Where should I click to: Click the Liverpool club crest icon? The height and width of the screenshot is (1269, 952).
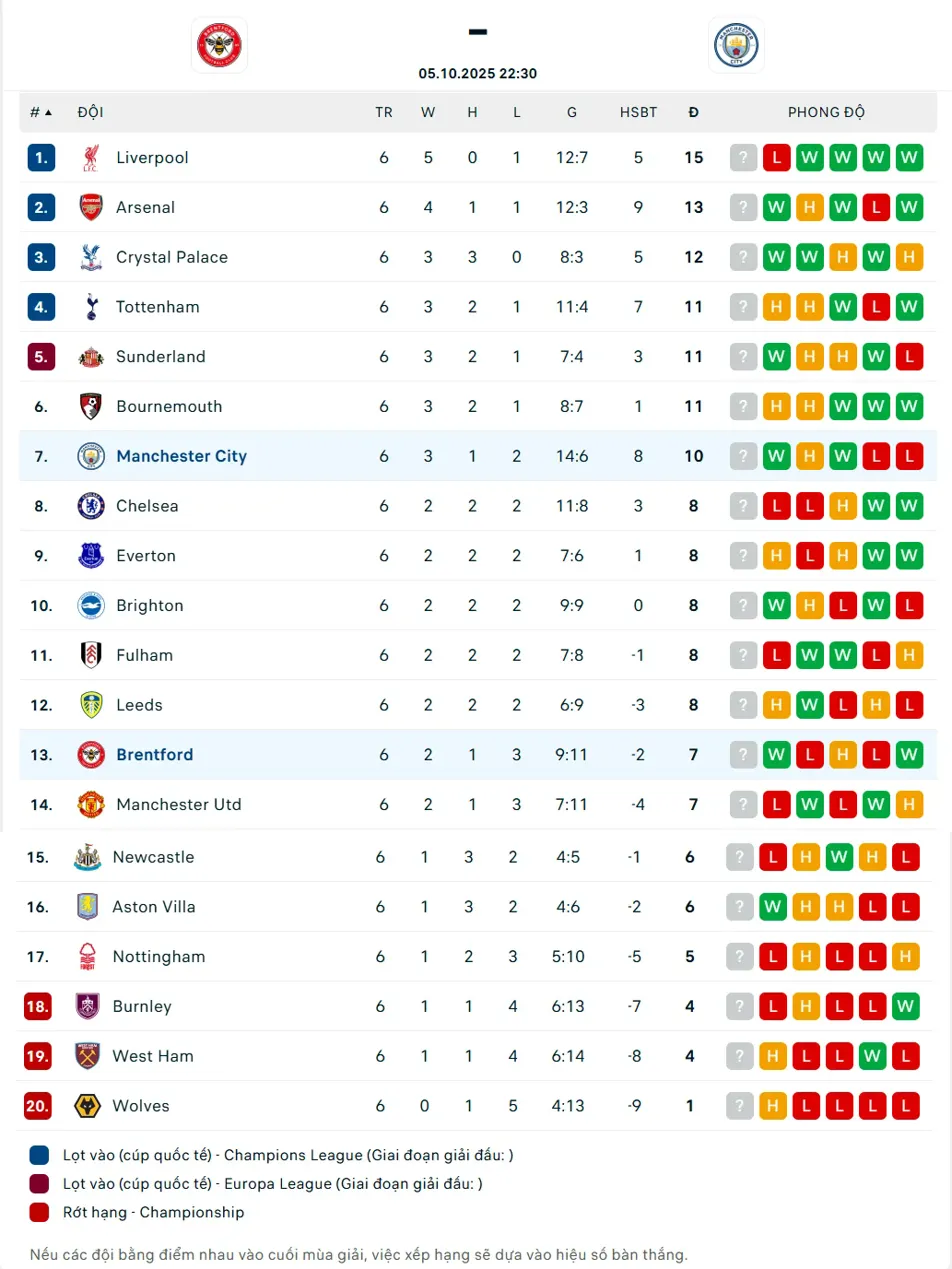(91, 158)
